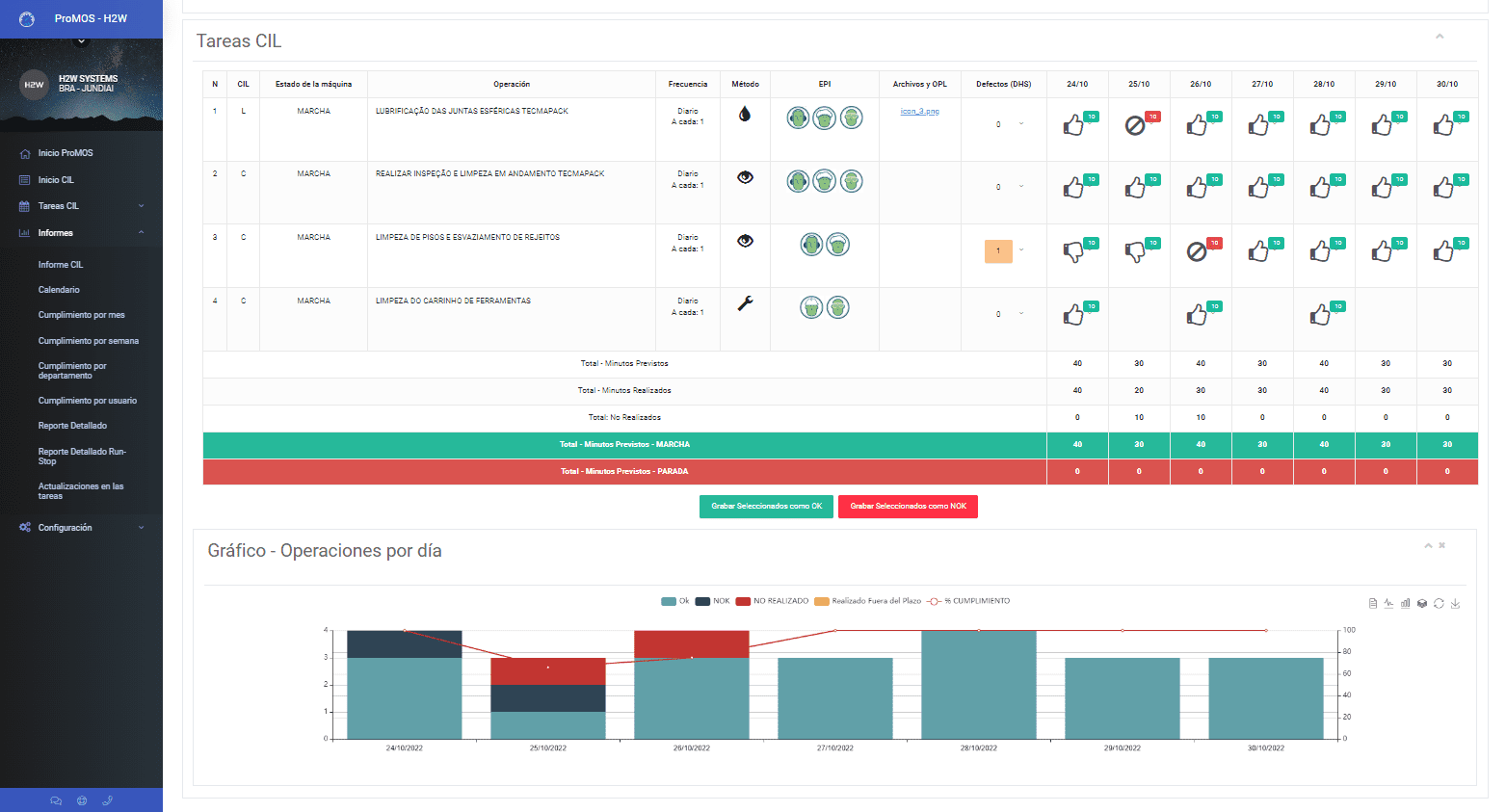
Task: Click the not-done icon for lubrificação on 25/10
Action: point(1135,125)
